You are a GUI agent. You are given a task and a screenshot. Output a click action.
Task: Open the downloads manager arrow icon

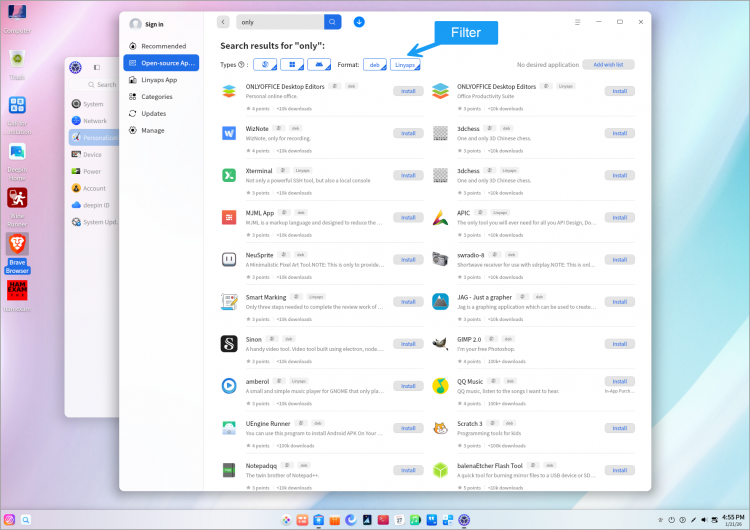coord(359,22)
